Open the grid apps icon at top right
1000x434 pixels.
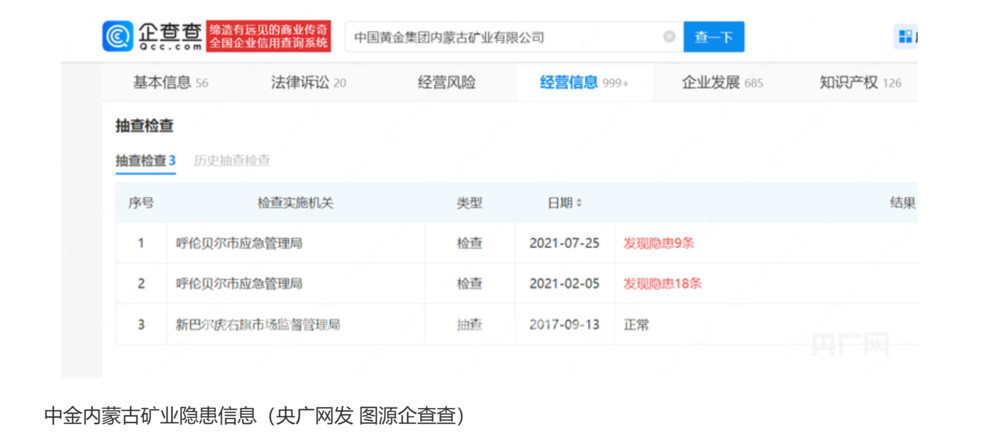pyautogui.click(x=905, y=36)
